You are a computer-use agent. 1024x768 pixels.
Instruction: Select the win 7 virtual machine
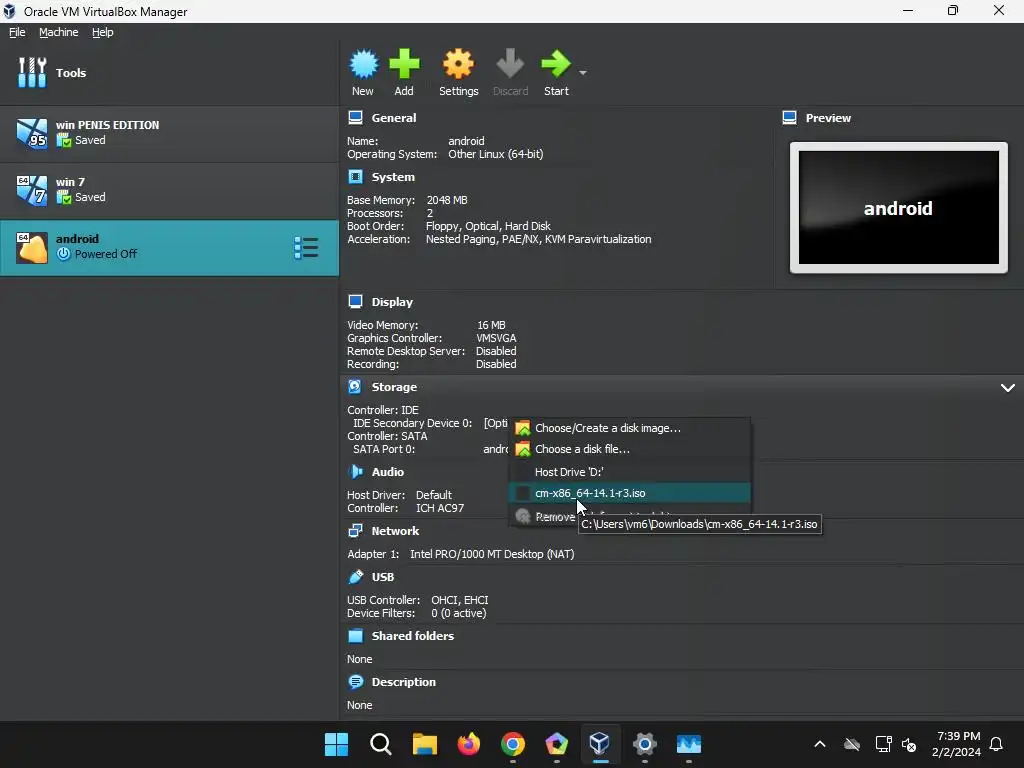169,190
